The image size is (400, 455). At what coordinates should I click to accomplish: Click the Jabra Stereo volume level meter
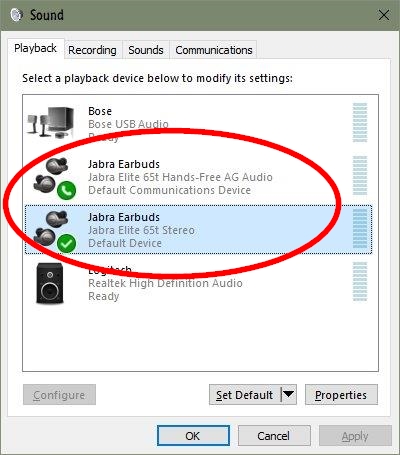(360, 229)
